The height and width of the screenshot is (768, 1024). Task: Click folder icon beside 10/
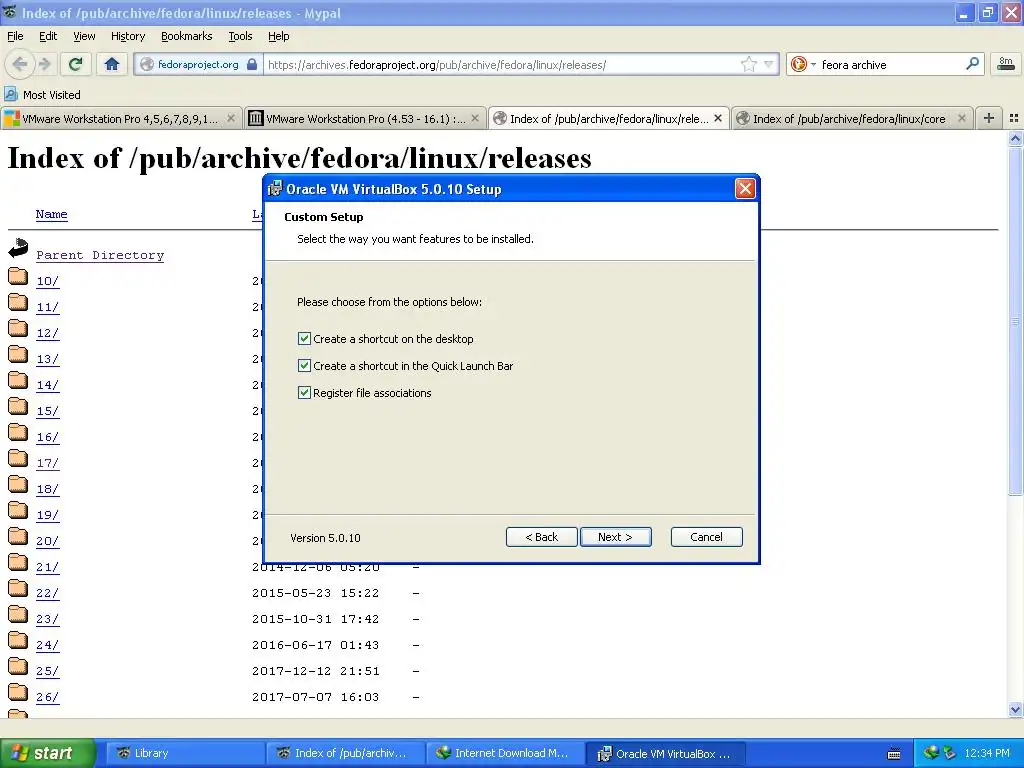(18, 277)
